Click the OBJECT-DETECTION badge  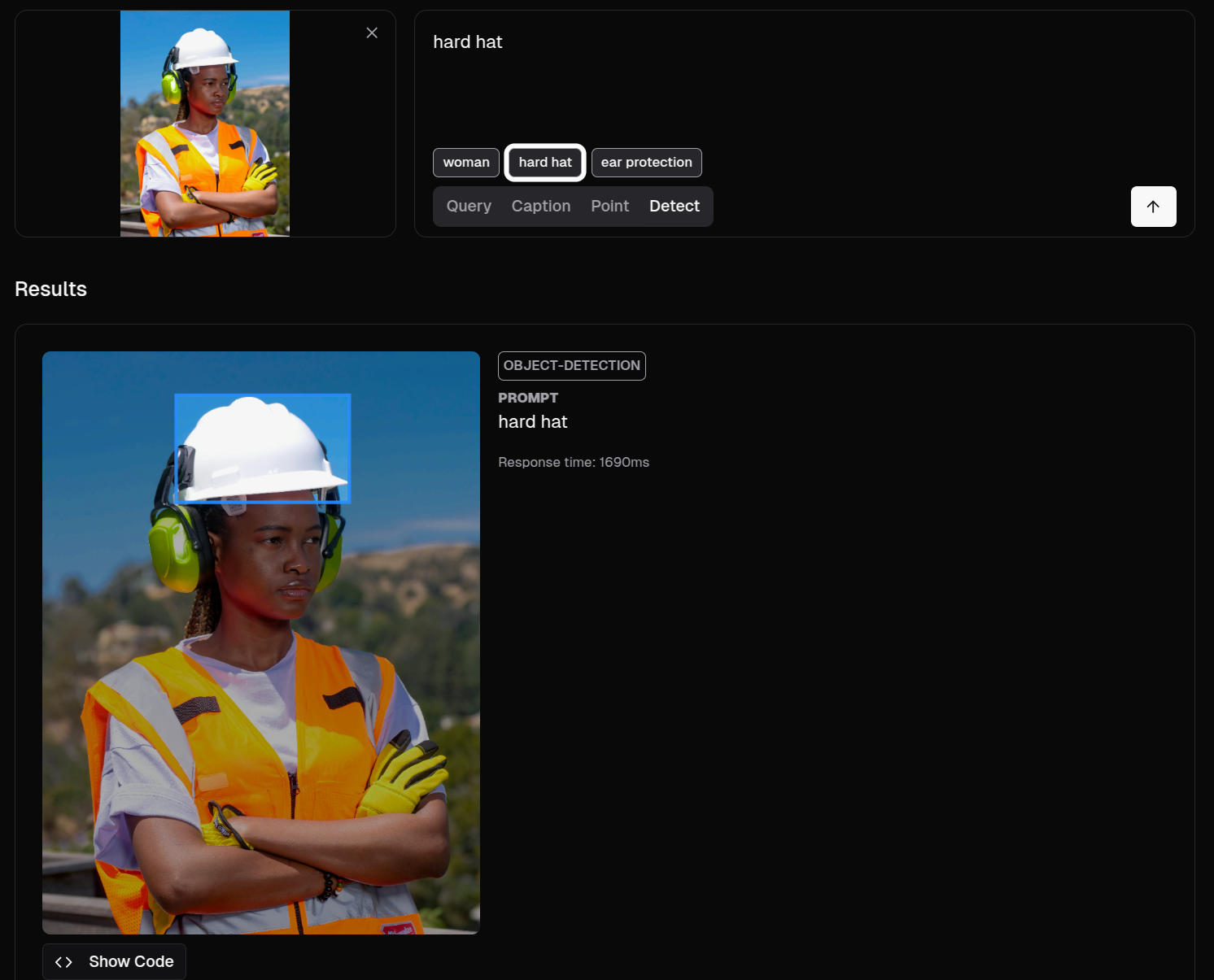(571, 366)
